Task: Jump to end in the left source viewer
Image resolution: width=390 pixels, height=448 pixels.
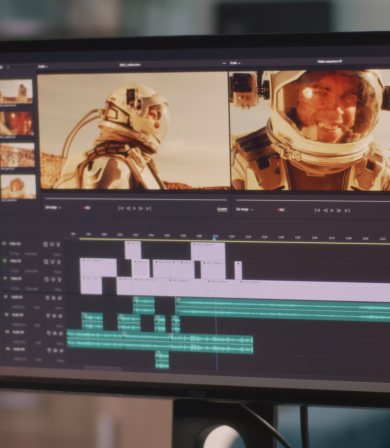Action: pyautogui.click(x=148, y=208)
